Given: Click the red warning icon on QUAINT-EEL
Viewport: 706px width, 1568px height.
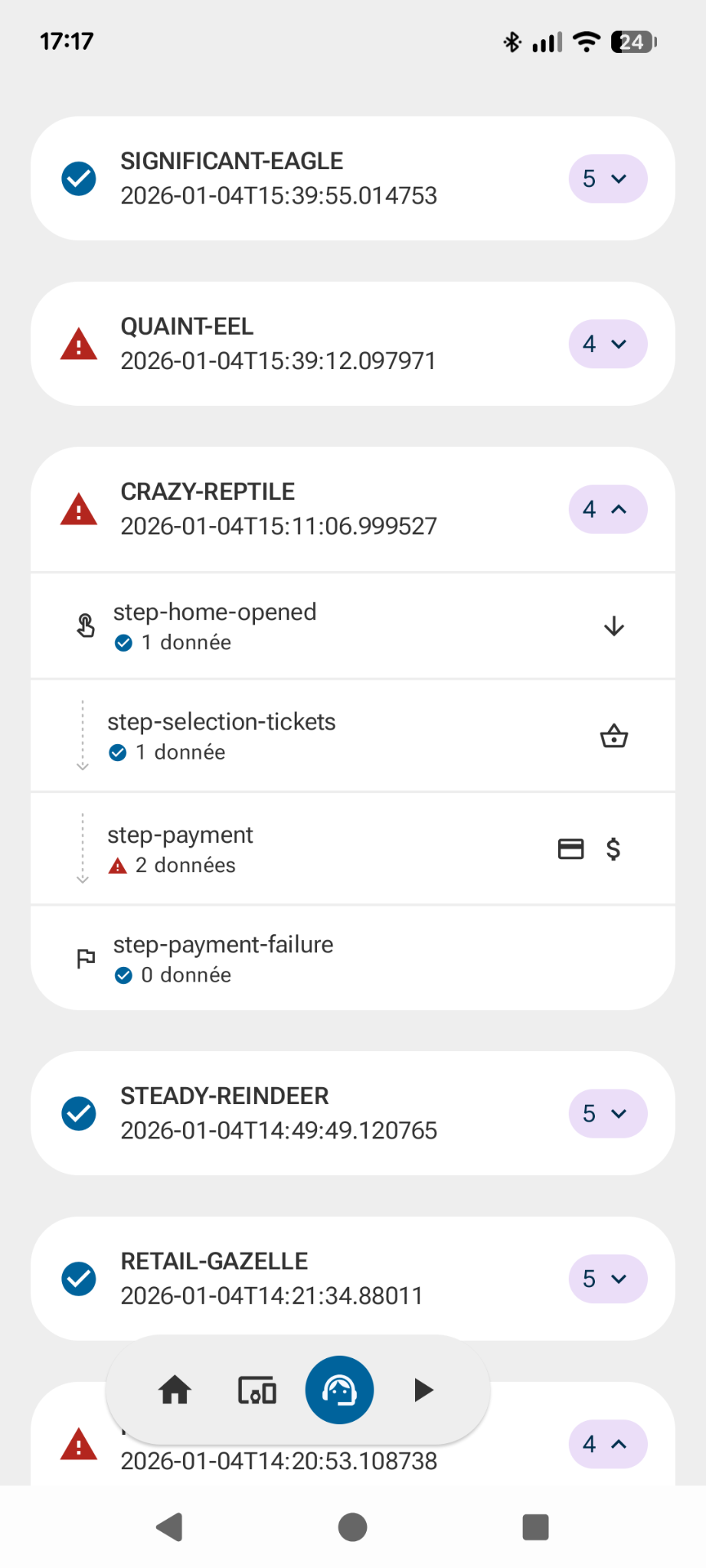Looking at the screenshot, I should 79,344.
